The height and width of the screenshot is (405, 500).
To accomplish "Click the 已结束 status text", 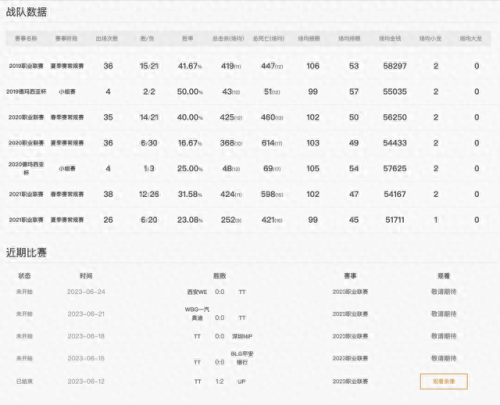I will pos(25,381).
